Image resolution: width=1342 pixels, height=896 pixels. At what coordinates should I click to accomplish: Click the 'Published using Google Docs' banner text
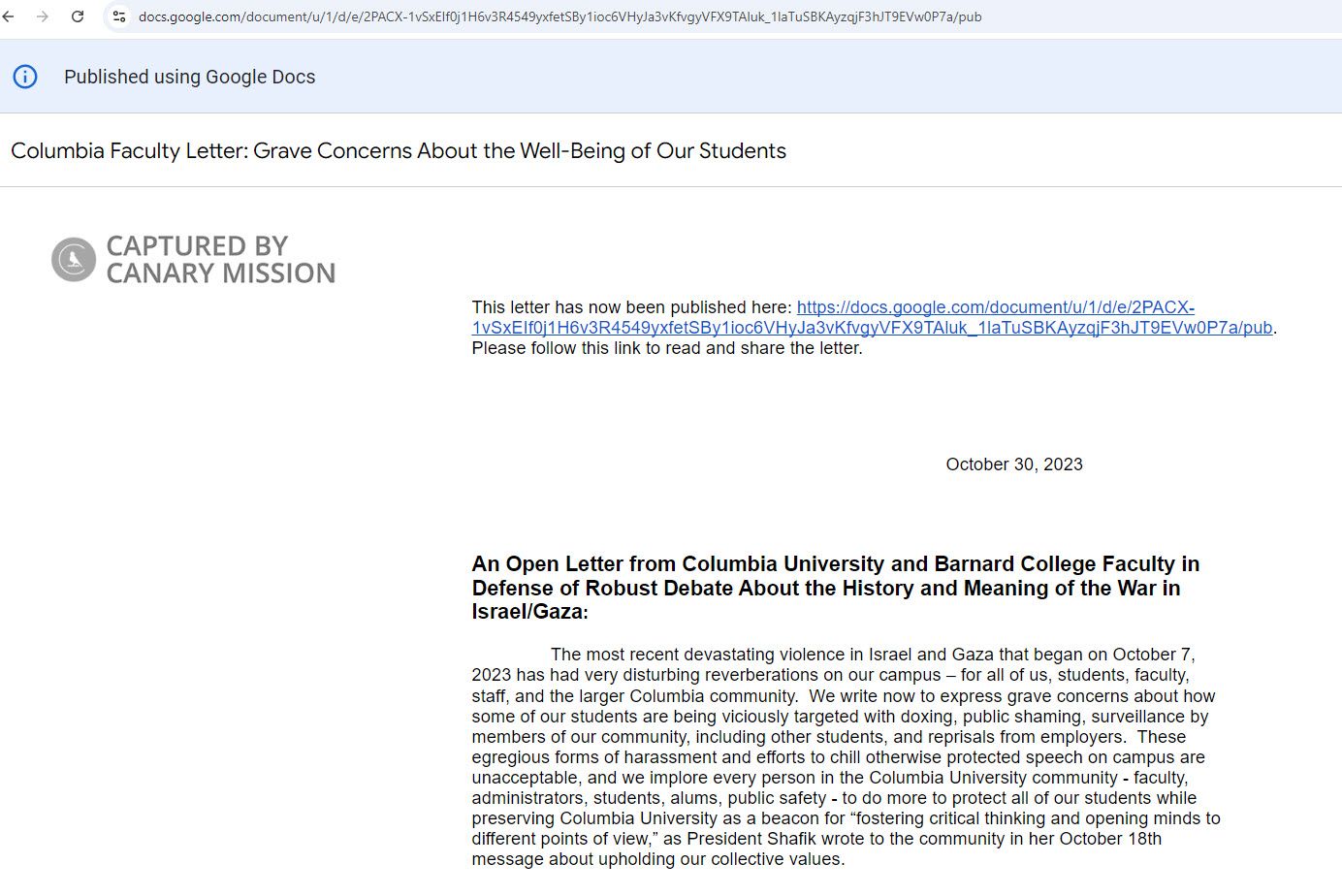coord(189,77)
